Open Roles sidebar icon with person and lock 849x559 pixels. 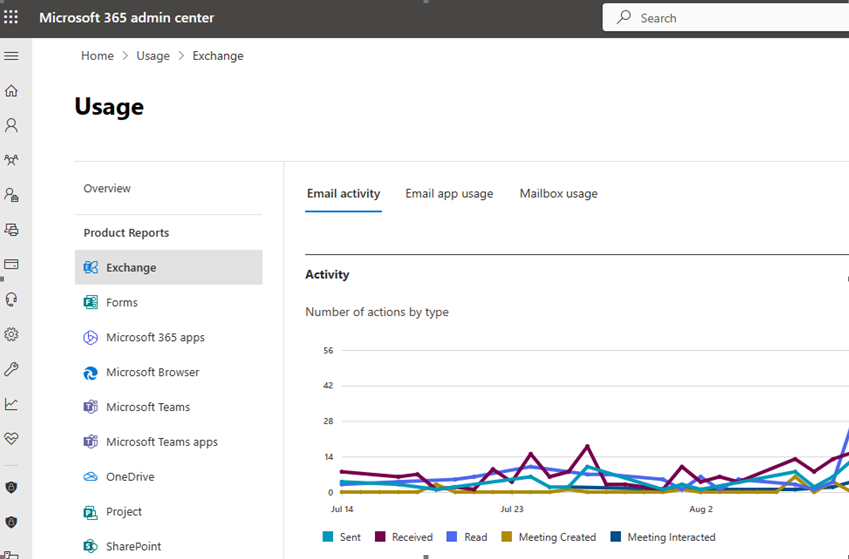pyautogui.click(x=11, y=195)
